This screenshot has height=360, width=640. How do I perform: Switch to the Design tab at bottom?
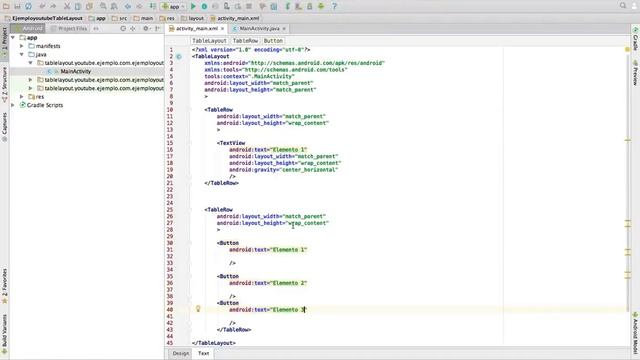pyautogui.click(x=180, y=353)
